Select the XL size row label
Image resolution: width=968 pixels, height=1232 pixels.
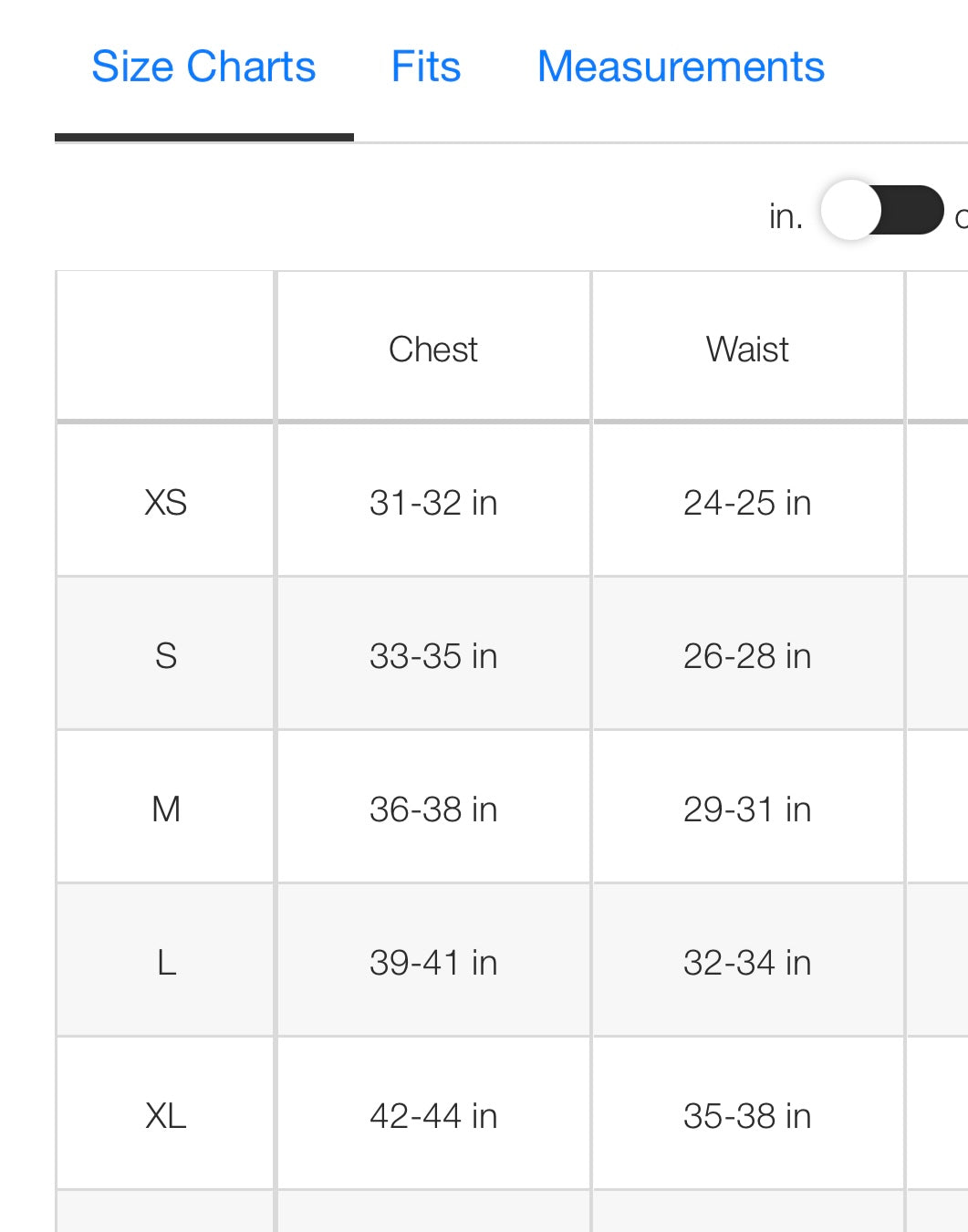(165, 1116)
